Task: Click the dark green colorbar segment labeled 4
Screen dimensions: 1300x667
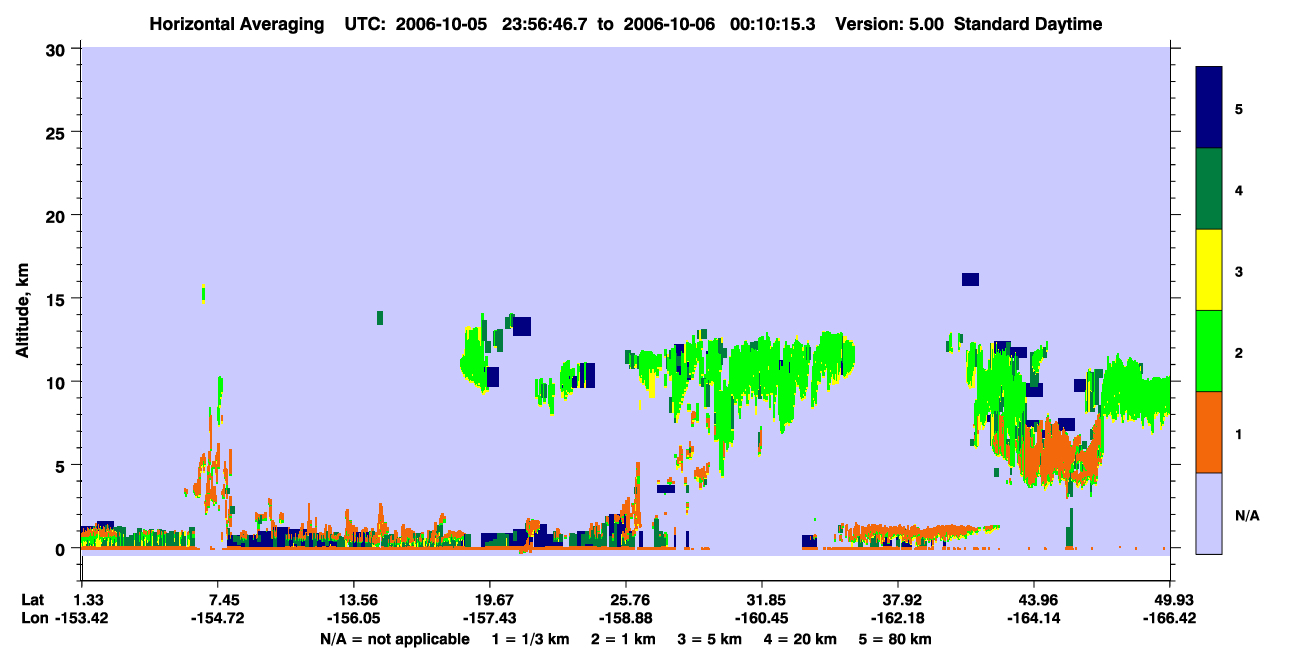Action: pyautogui.click(x=1209, y=189)
